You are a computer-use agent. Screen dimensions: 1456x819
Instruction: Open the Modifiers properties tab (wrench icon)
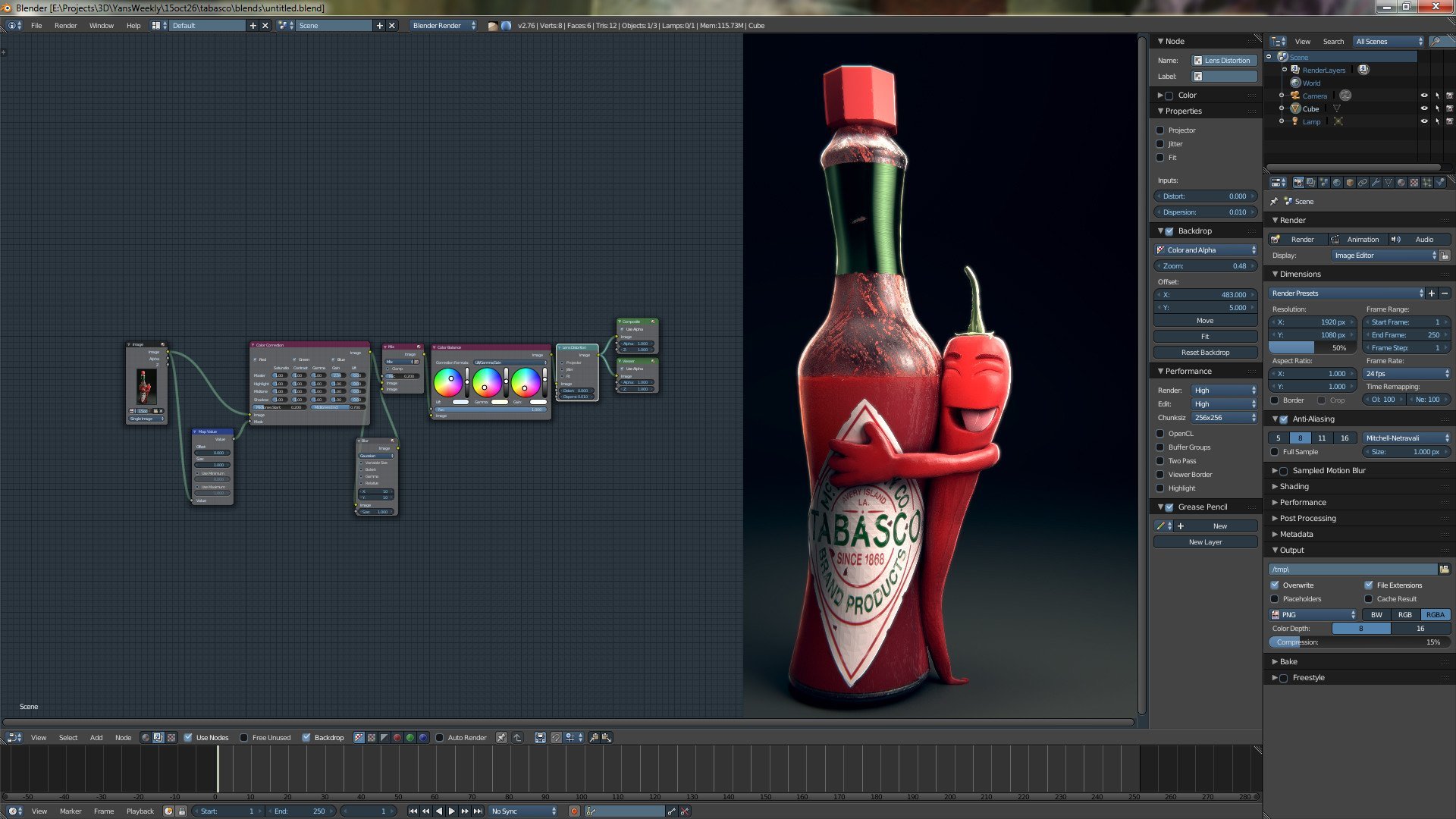click(1376, 183)
